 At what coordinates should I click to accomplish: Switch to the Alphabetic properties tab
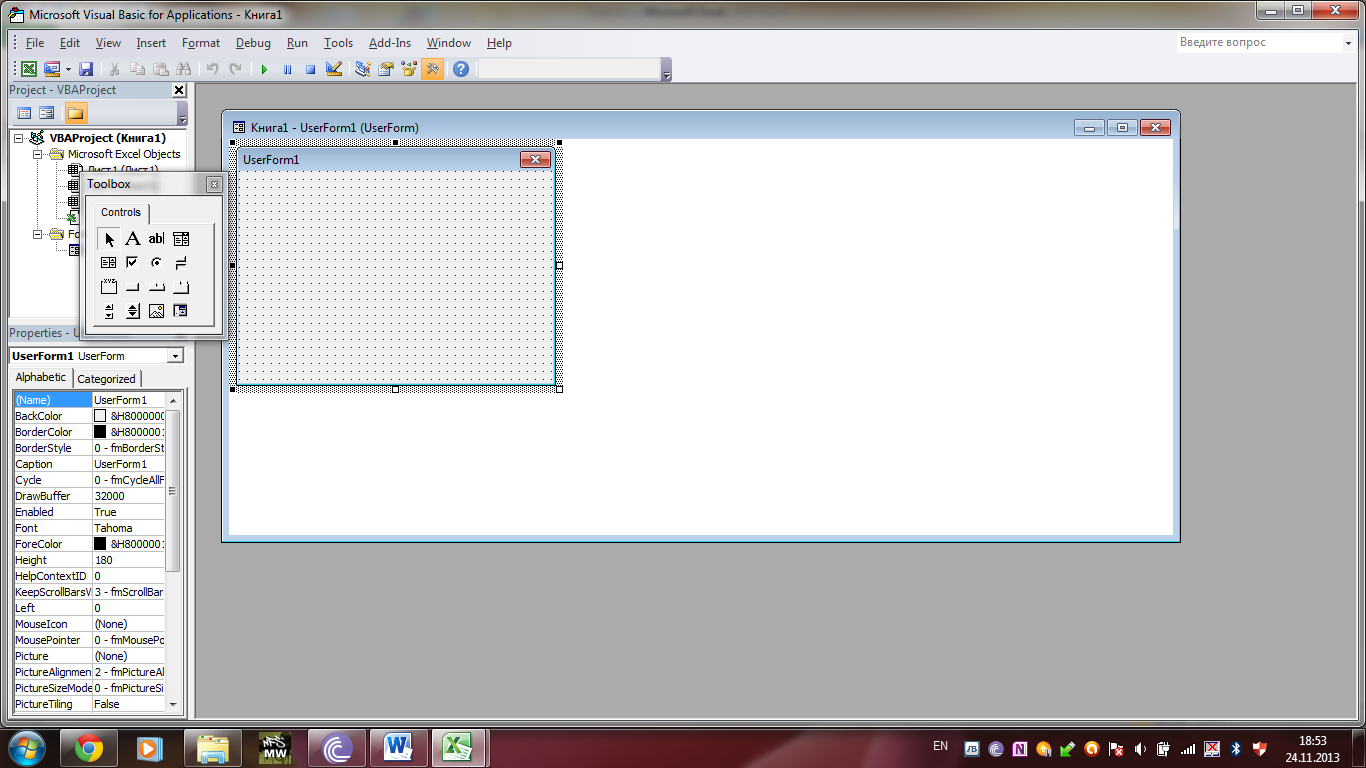[41, 377]
